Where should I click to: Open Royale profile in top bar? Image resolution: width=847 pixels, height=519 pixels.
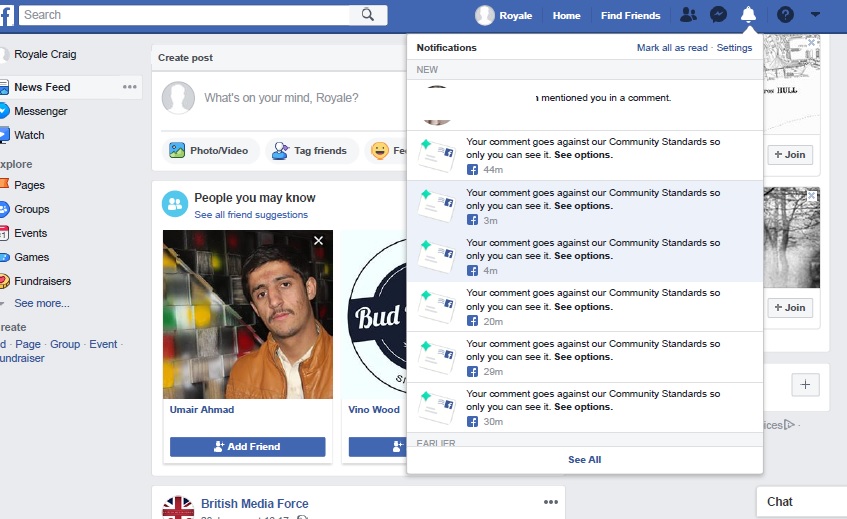click(x=503, y=15)
